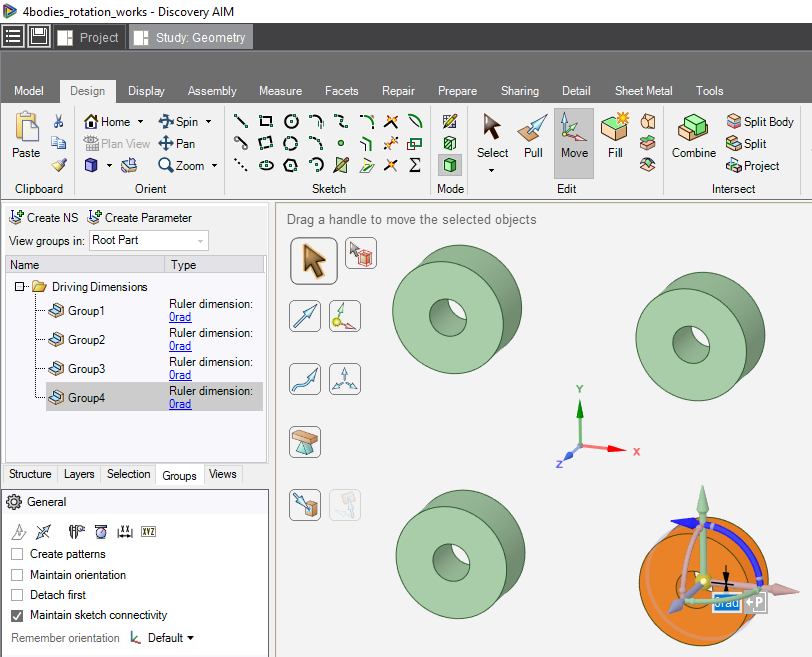Select the sketch Rectangle tool
This screenshot has width=812, height=657.
tap(266, 121)
